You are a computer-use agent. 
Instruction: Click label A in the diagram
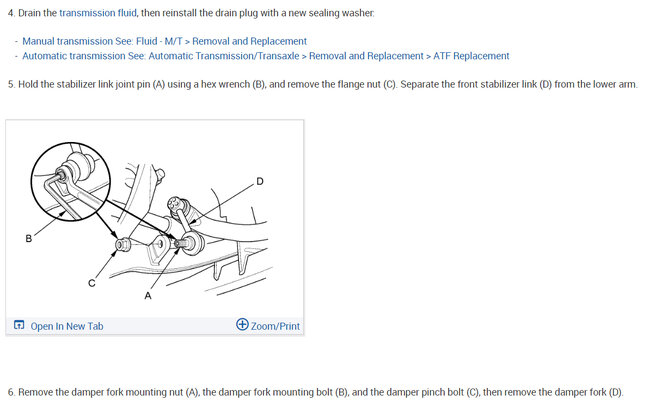pyautogui.click(x=148, y=295)
